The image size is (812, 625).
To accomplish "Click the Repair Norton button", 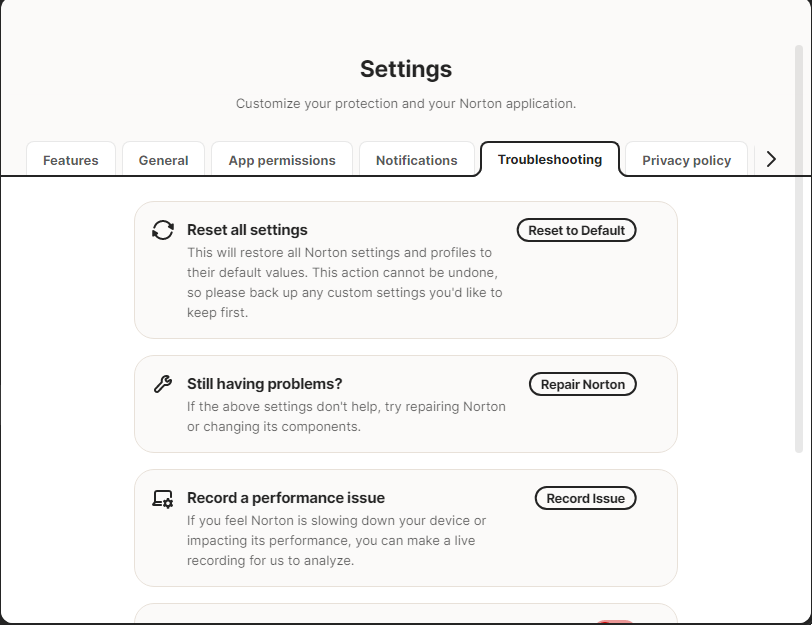I will coord(583,384).
